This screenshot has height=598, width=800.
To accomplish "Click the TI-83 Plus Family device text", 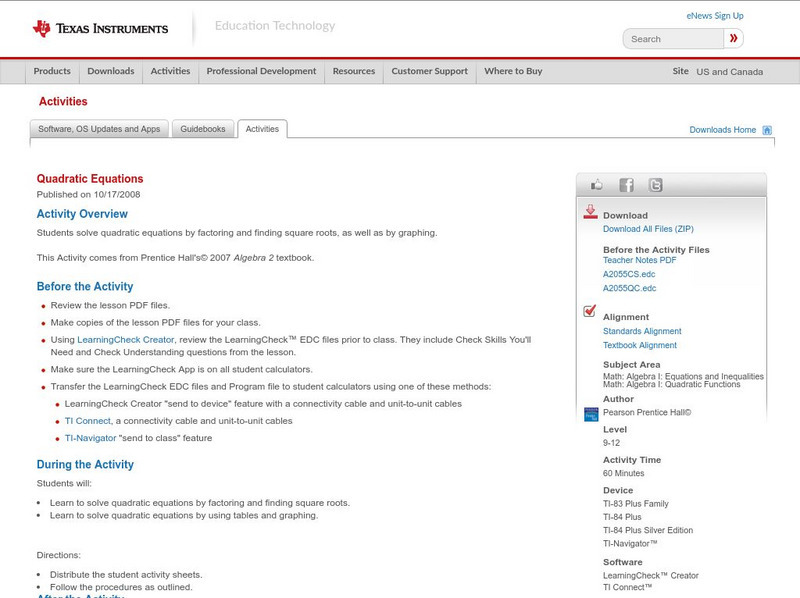I will point(636,504).
